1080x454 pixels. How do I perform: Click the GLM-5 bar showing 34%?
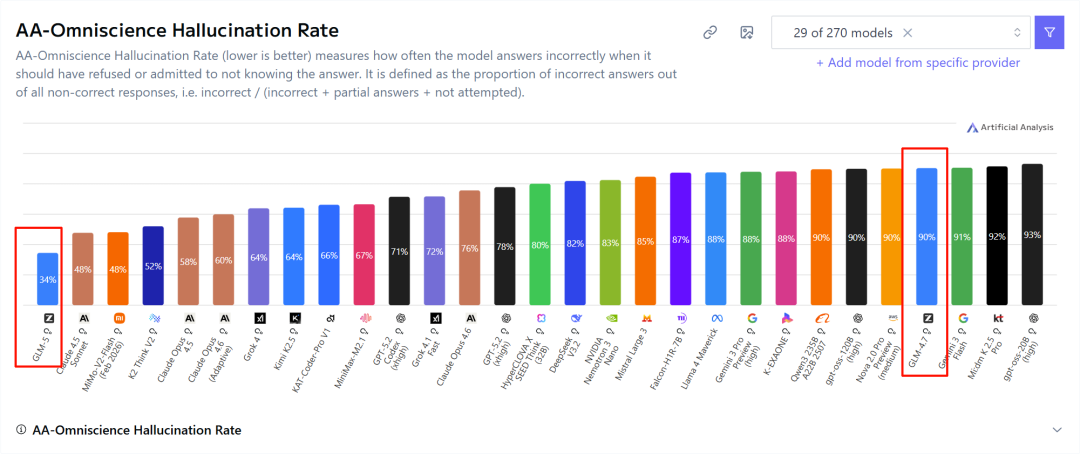(48, 279)
